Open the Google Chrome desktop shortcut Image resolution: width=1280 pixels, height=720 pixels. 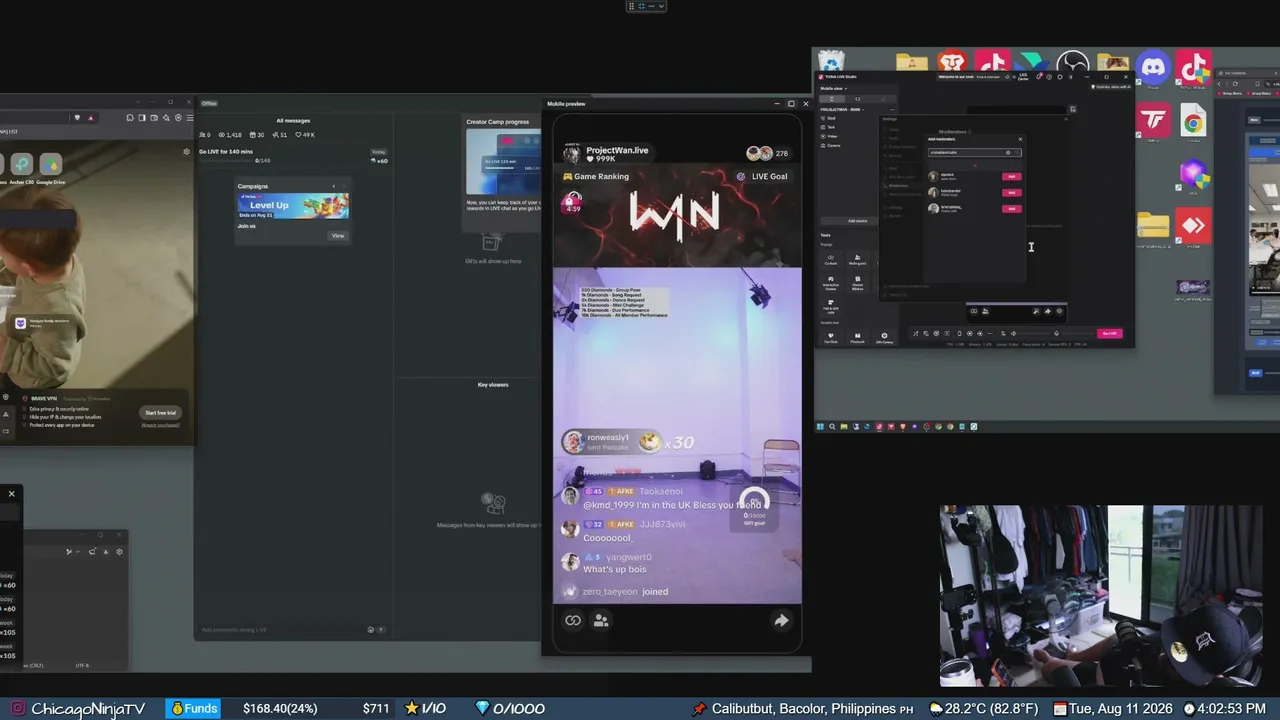click(1193, 123)
